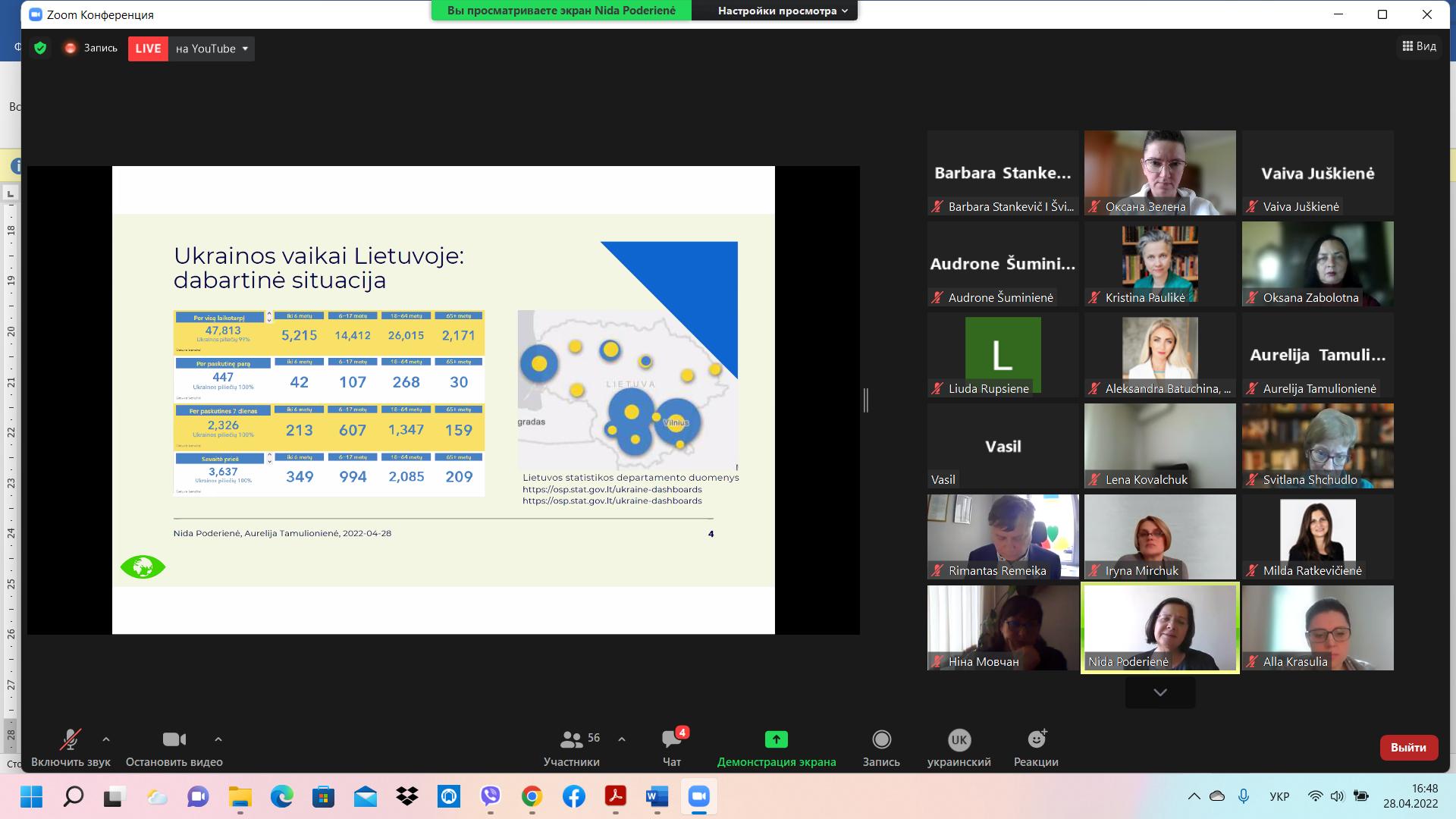The image size is (1456, 819).
Task: Click the red Выйти leave button
Action: [1407, 747]
